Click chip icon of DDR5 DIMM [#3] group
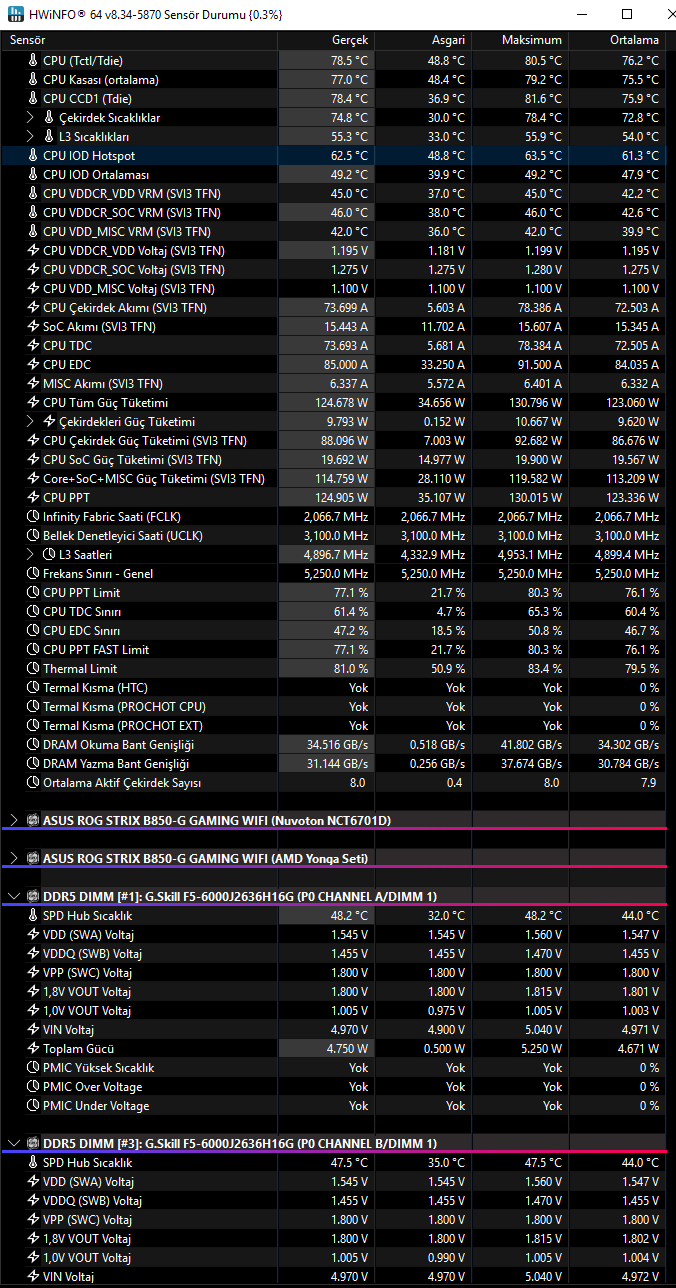676x1288 pixels. 33,1143
